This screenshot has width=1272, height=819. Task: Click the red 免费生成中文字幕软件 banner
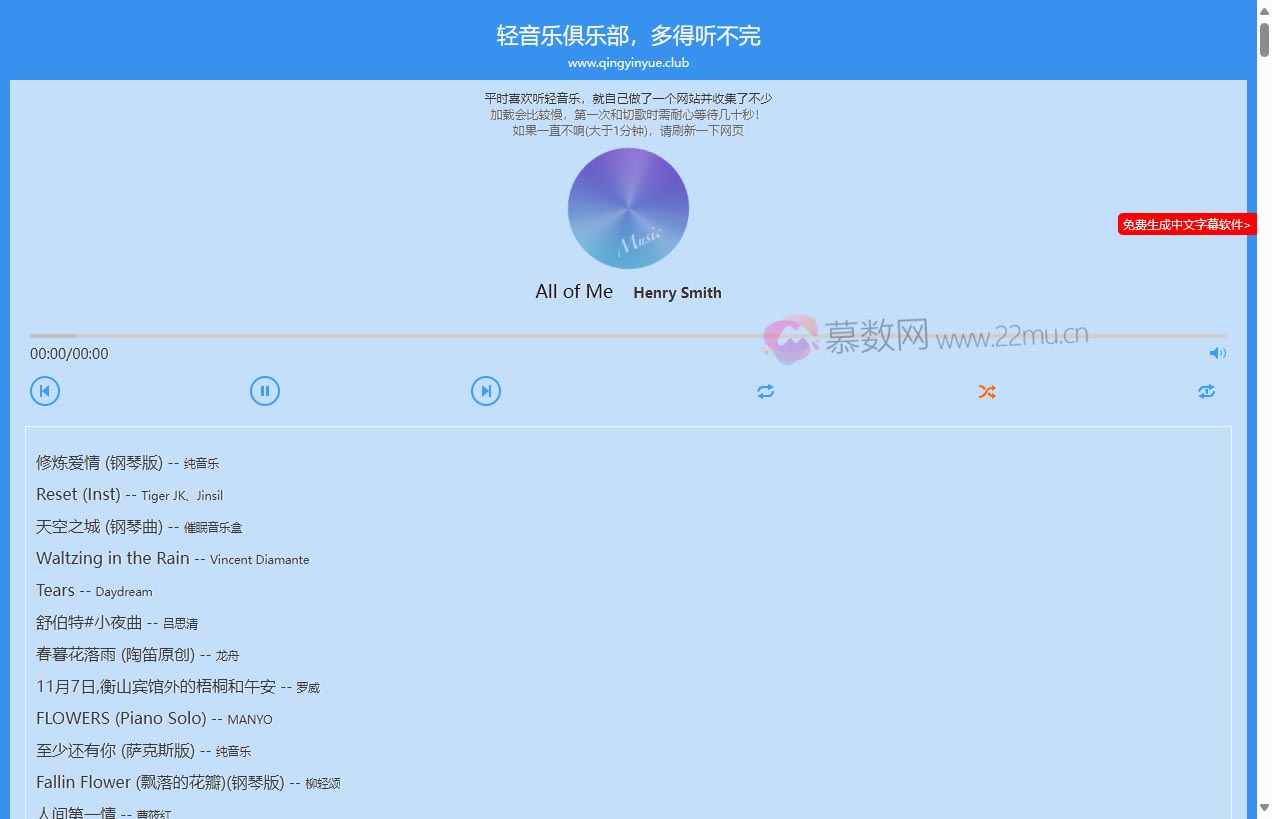click(x=1186, y=224)
